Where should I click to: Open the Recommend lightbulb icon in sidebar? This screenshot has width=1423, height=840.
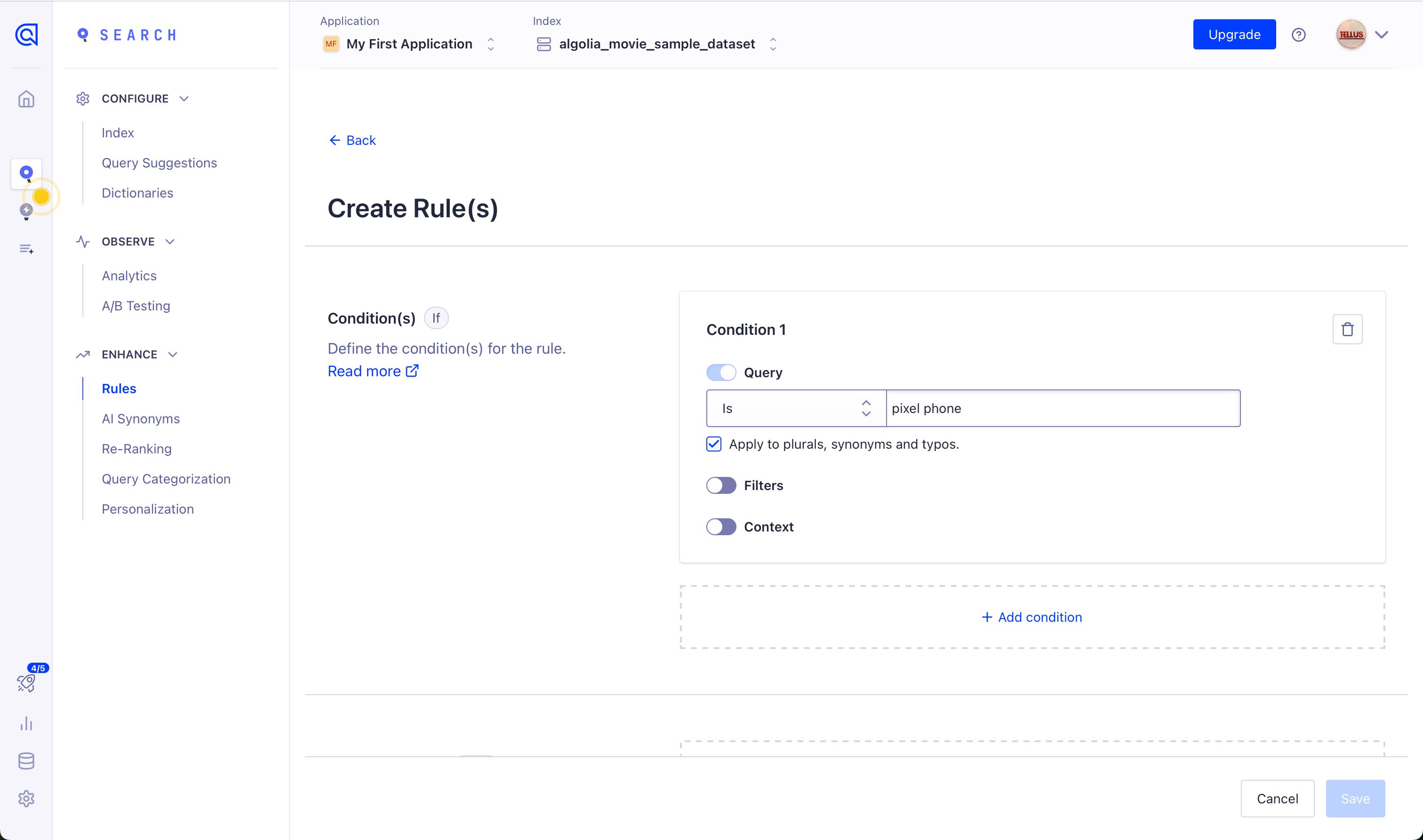coord(26,211)
